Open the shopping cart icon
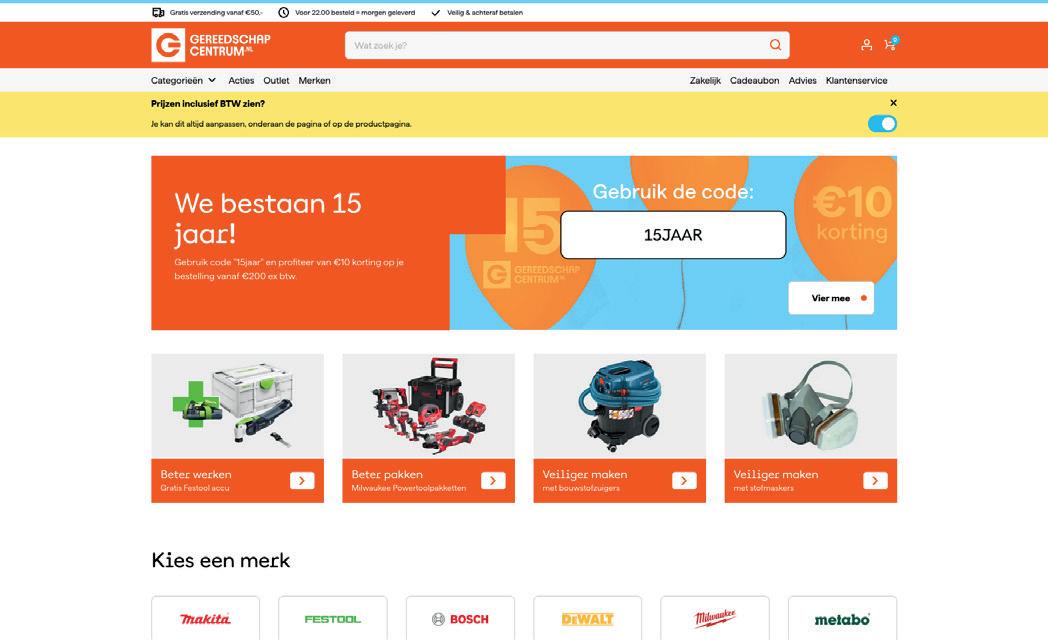The image size is (1048, 640). tap(890, 44)
